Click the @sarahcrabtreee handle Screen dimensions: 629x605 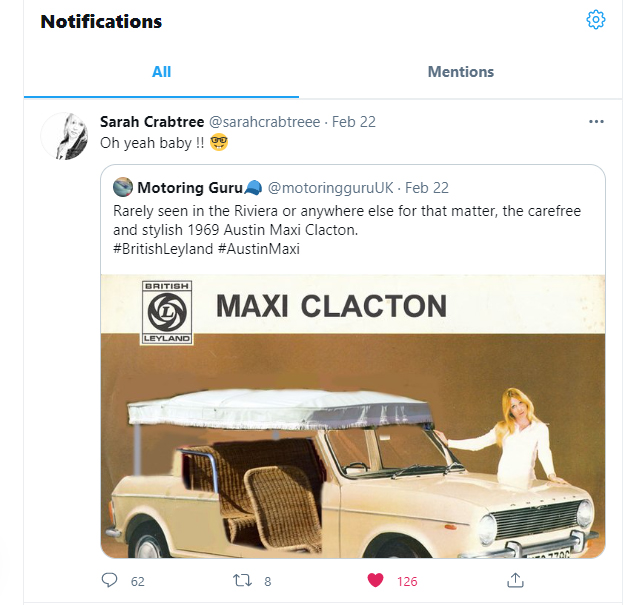coord(265,122)
